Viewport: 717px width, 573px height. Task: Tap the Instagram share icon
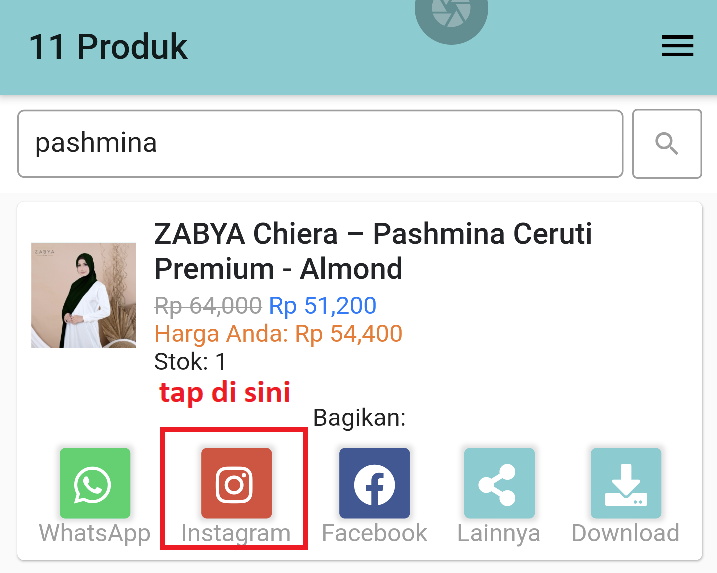click(236, 483)
